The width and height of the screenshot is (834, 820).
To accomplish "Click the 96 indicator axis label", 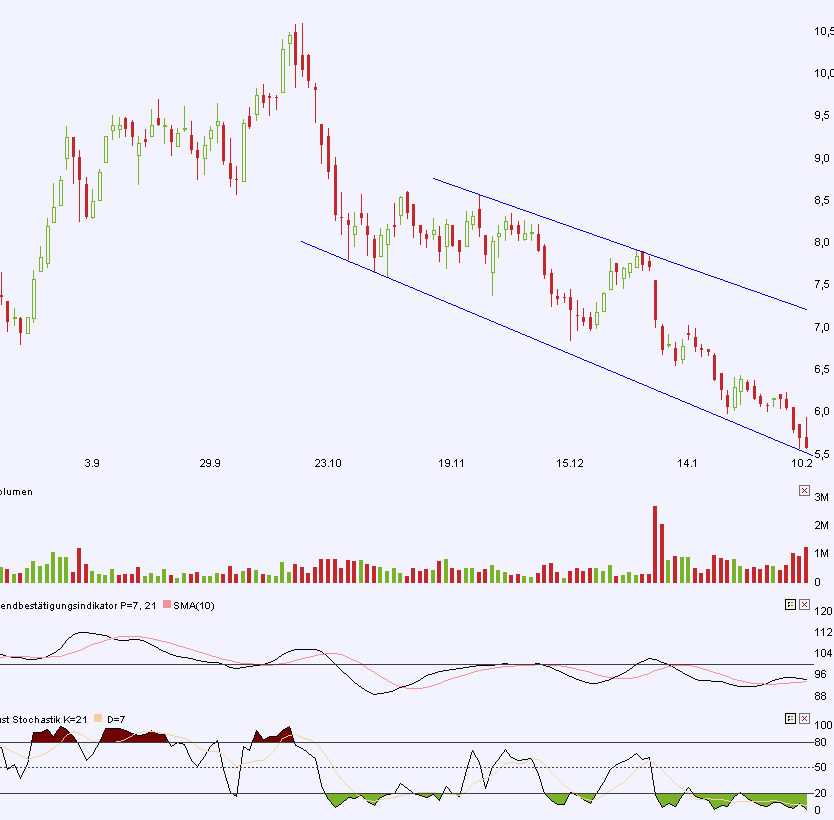I will pyautogui.click(x=821, y=674).
